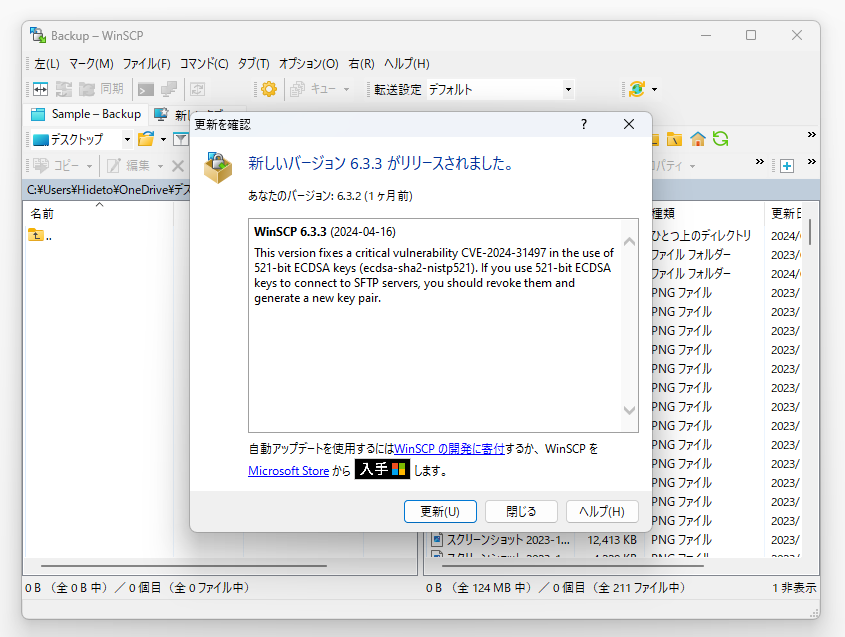The height and width of the screenshot is (637, 845).
Task: Open WinSCP preferences with the gear icon
Action: 267,89
